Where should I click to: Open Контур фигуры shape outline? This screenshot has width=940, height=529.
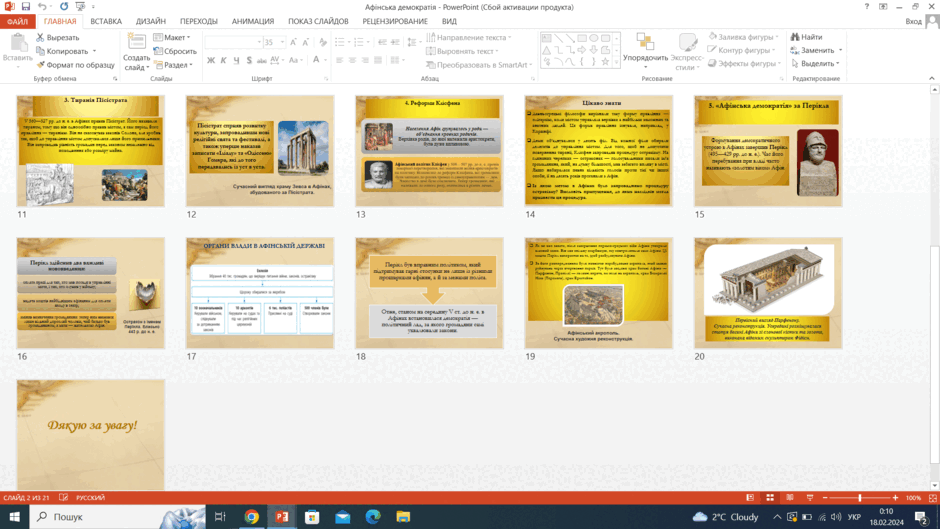[x=742, y=50]
